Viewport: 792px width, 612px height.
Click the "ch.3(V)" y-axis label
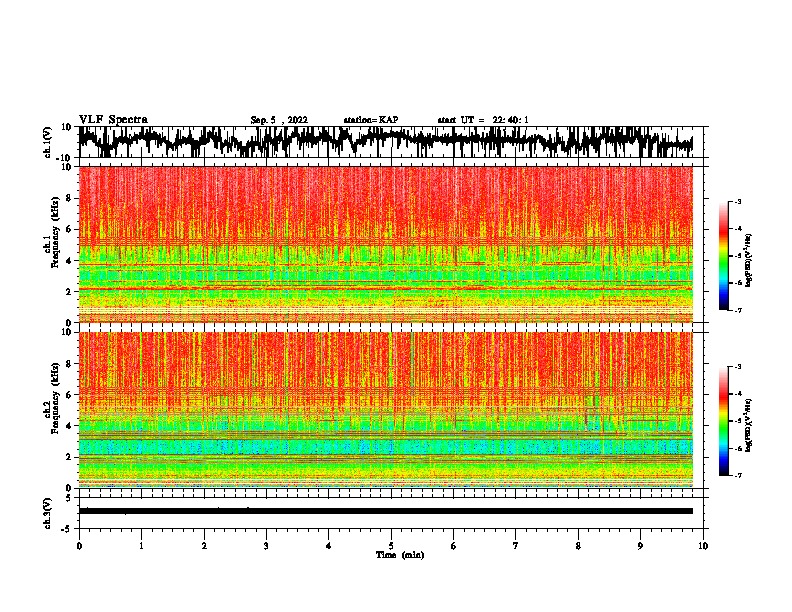point(48,514)
